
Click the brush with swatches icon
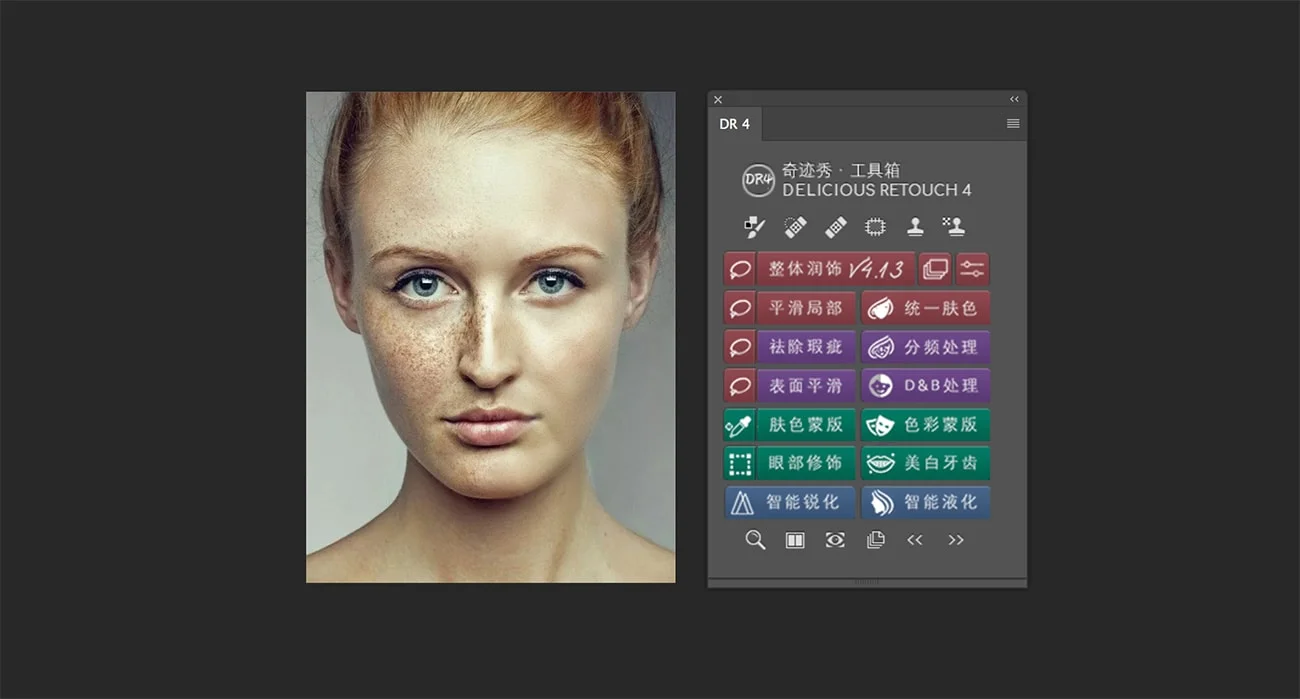point(753,225)
